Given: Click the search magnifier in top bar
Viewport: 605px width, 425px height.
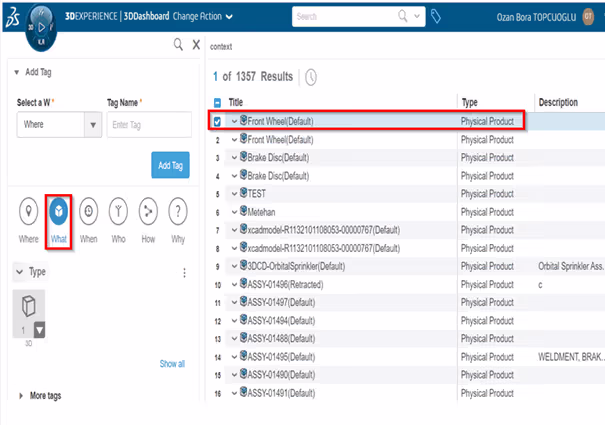Looking at the screenshot, I should 402,16.
